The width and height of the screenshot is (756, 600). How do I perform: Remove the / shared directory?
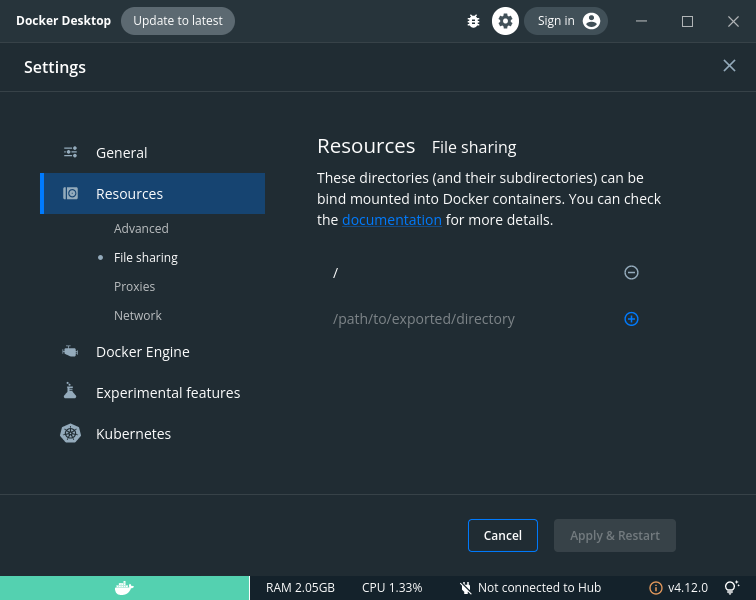click(x=631, y=273)
